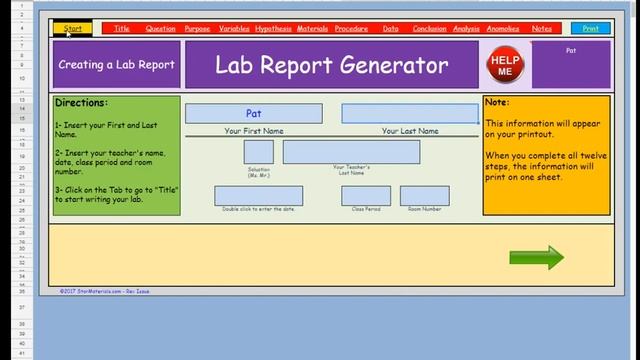Switch to the Purpose tab
This screenshot has width=640, height=360.
pos(197,29)
